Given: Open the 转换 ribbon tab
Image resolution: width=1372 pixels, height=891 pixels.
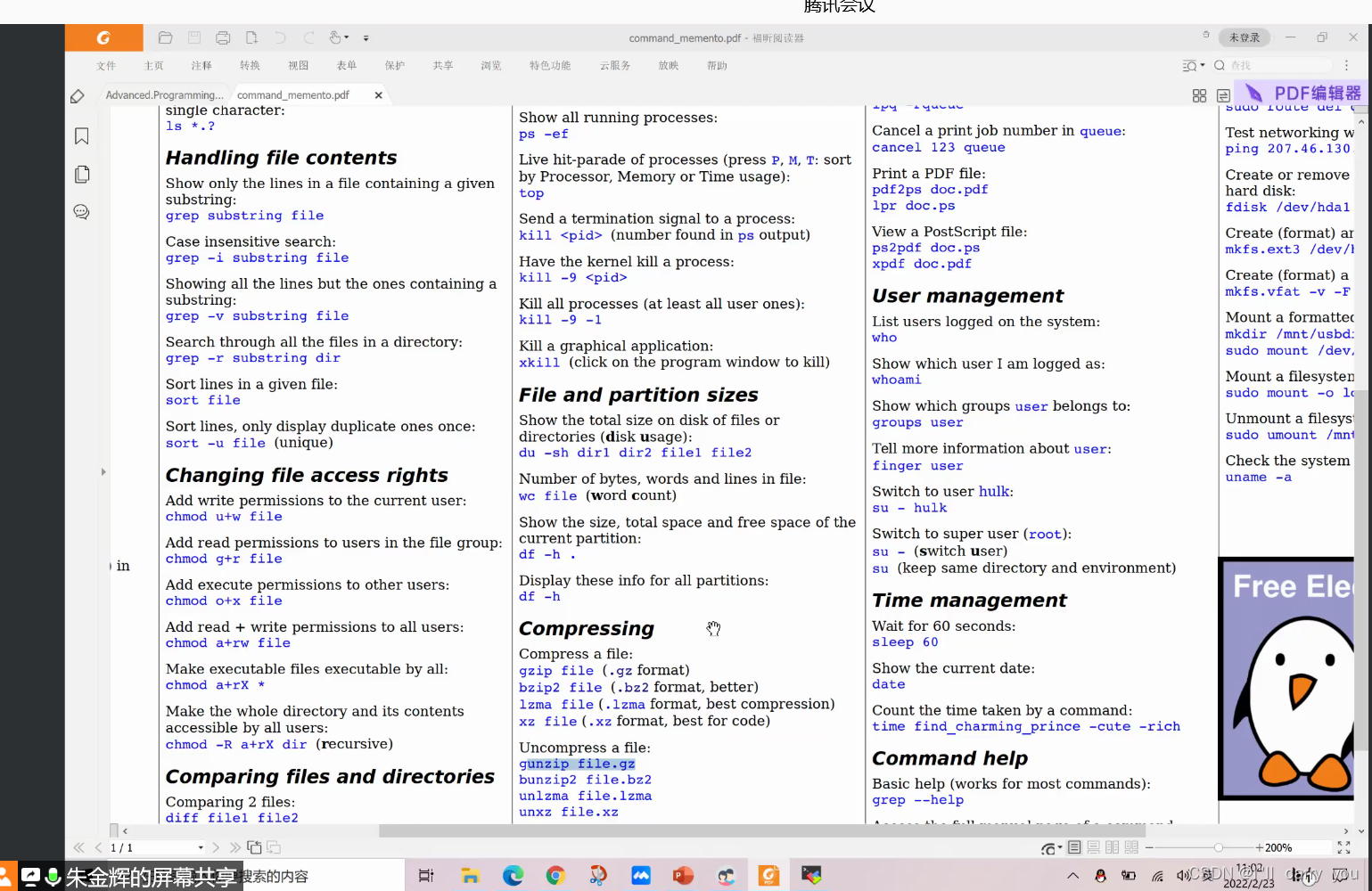Looking at the screenshot, I should [250, 66].
